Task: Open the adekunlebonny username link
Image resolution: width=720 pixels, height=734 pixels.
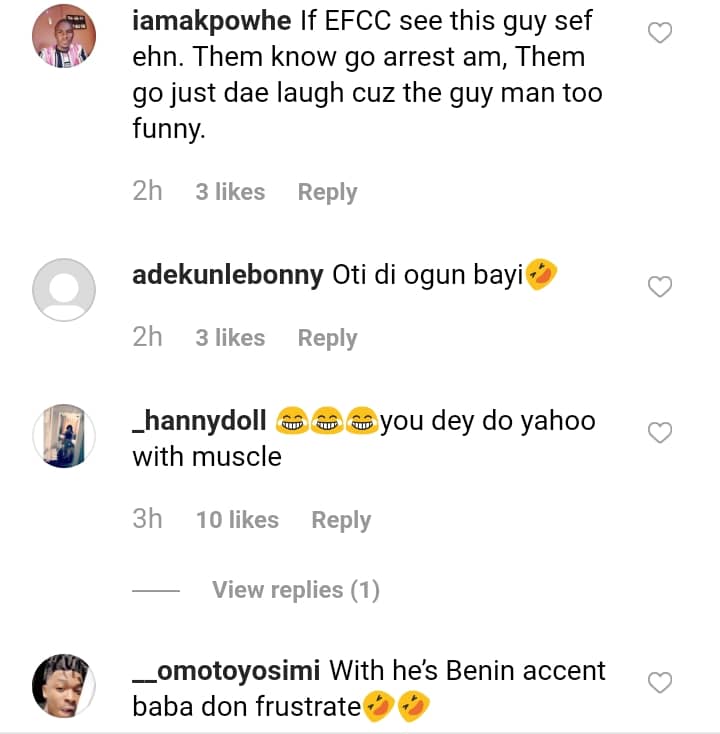Action: coord(228,275)
